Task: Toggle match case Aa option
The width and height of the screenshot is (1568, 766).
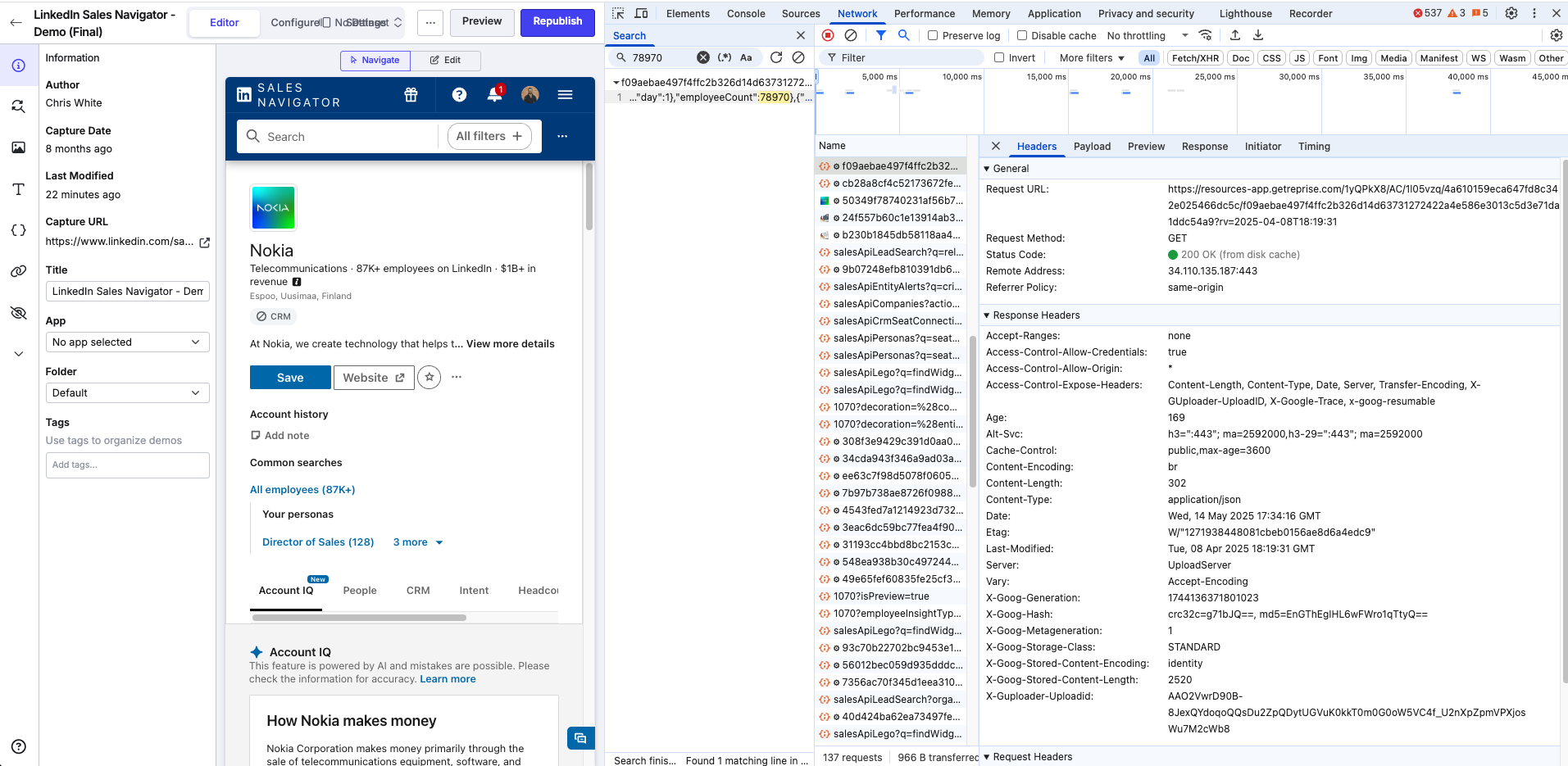Action: [x=746, y=57]
